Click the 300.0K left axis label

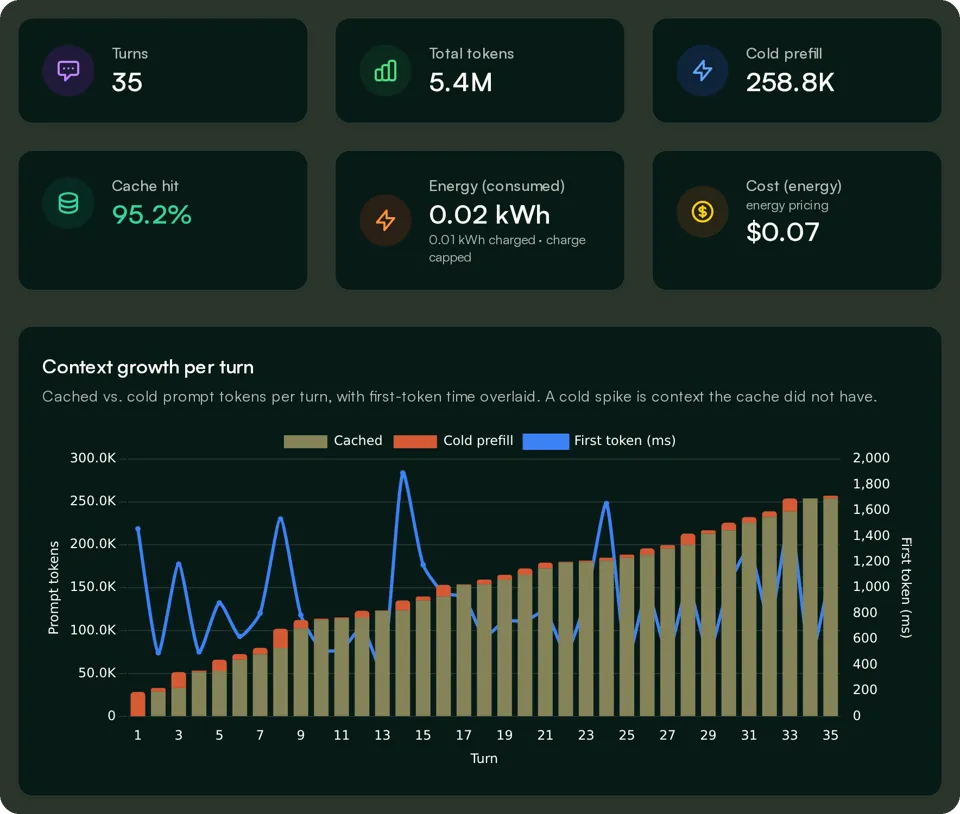click(92, 458)
